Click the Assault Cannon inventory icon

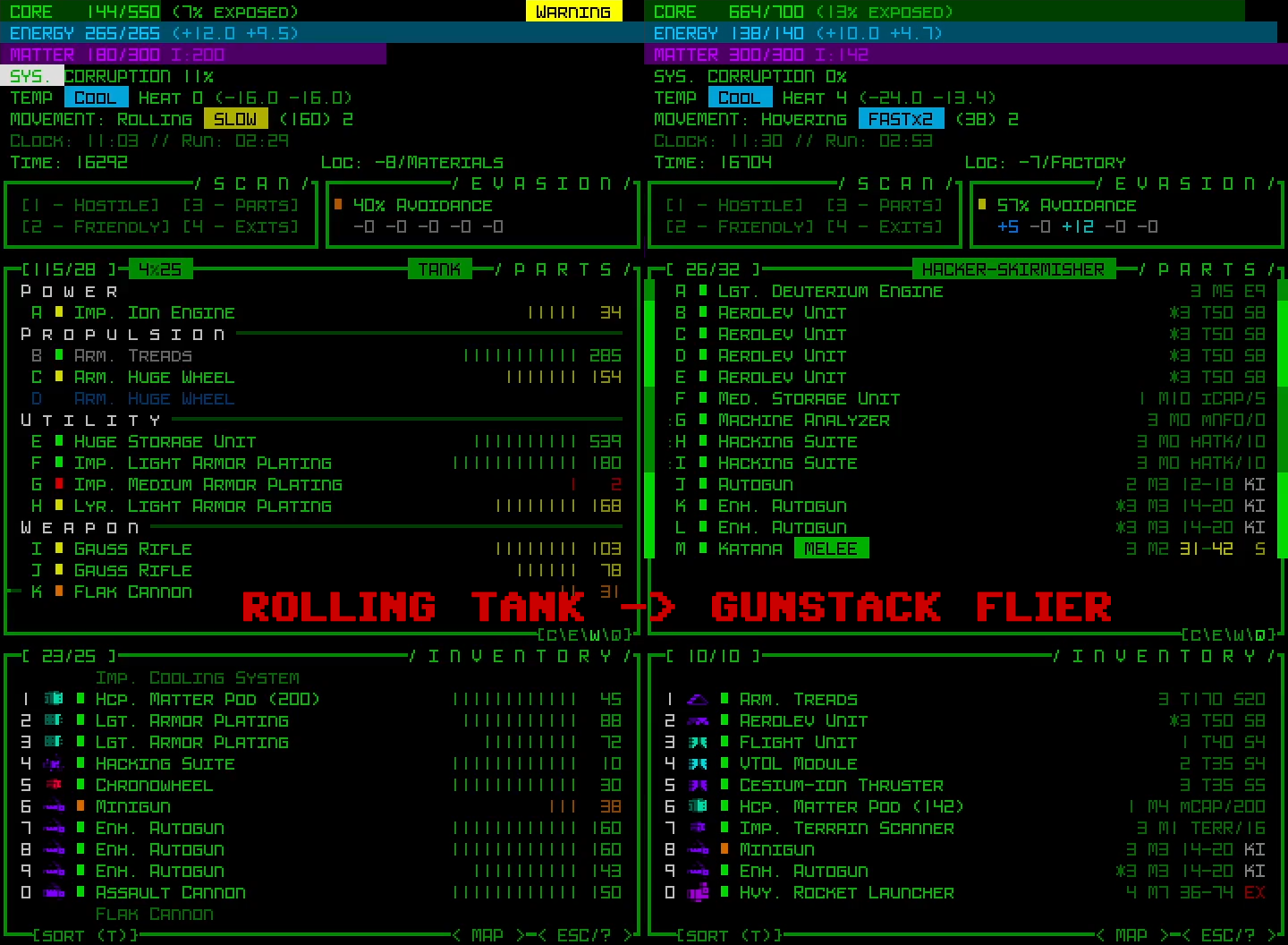(x=54, y=892)
